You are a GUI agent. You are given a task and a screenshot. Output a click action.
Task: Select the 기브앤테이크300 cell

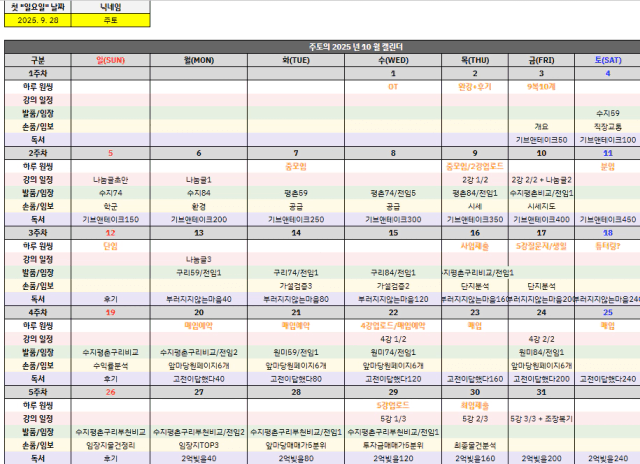(x=393, y=219)
